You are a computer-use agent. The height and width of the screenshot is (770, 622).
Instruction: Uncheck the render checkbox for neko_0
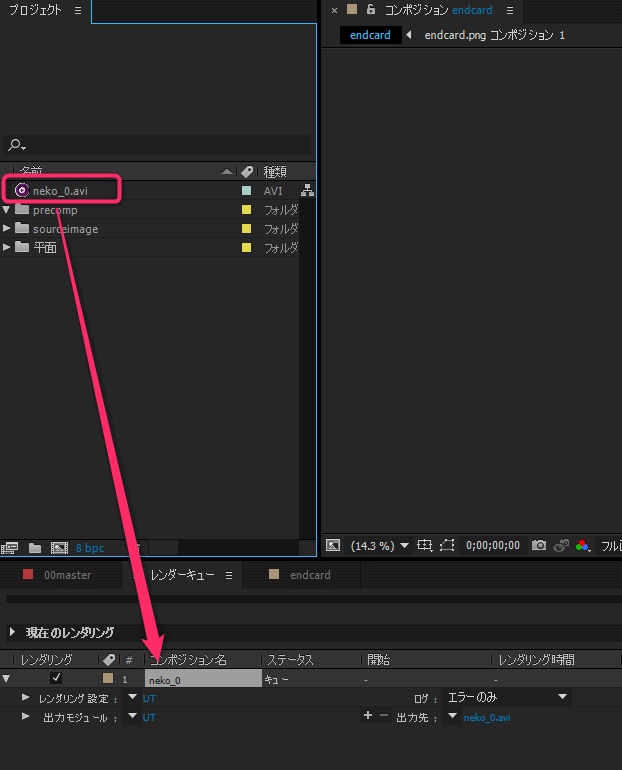(56, 678)
